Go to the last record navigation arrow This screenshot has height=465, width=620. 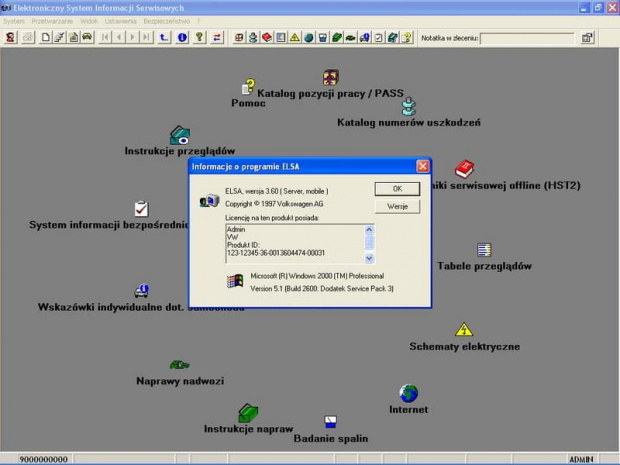pos(146,38)
